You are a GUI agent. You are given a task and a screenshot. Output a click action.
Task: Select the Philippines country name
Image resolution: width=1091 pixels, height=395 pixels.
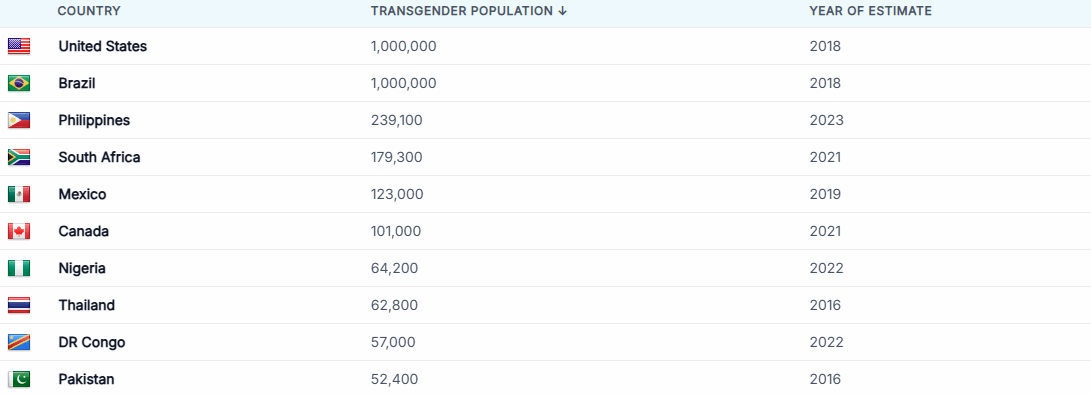(94, 120)
